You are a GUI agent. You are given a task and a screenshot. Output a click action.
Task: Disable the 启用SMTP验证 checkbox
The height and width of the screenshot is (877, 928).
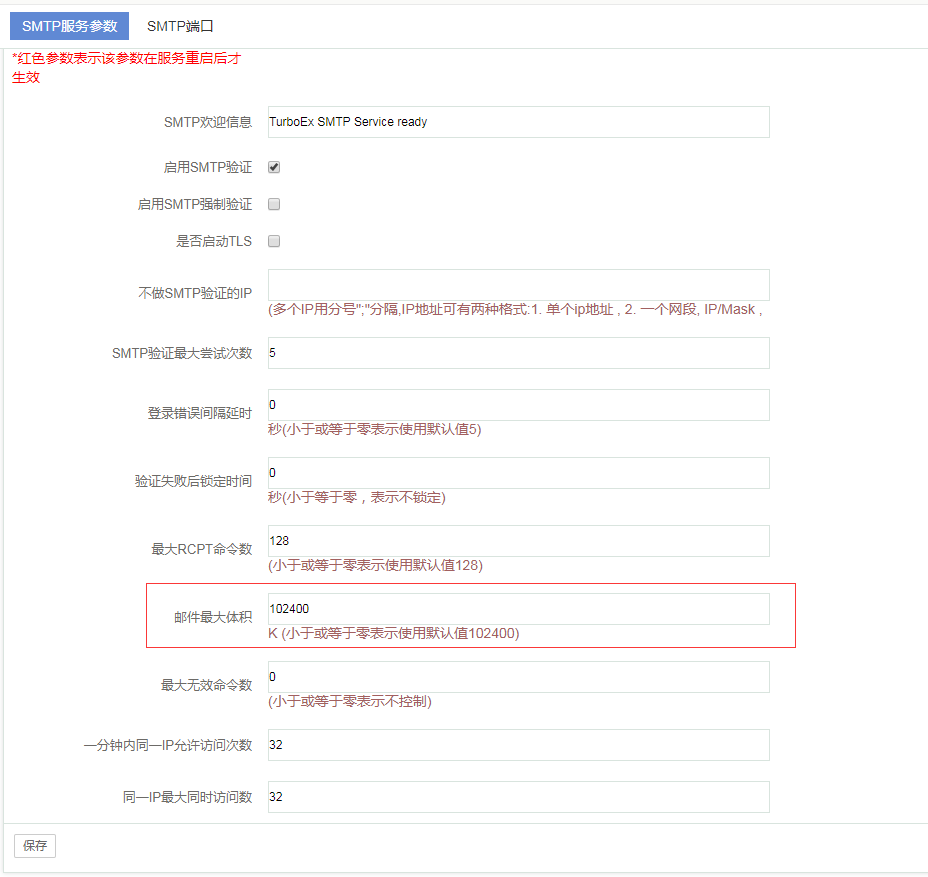pyautogui.click(x=274, y=167)
